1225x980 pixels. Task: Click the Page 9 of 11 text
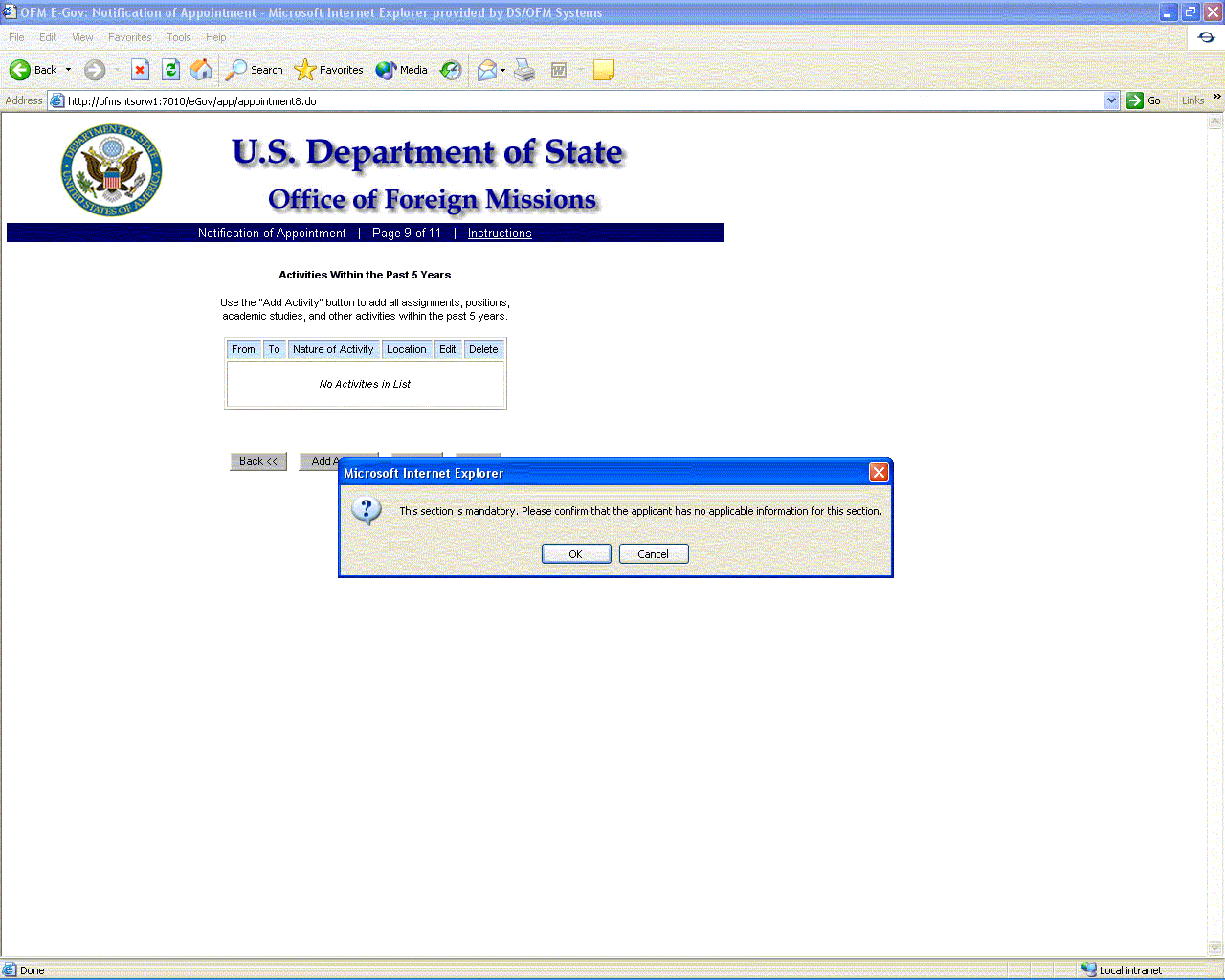(x=407, y=233)
